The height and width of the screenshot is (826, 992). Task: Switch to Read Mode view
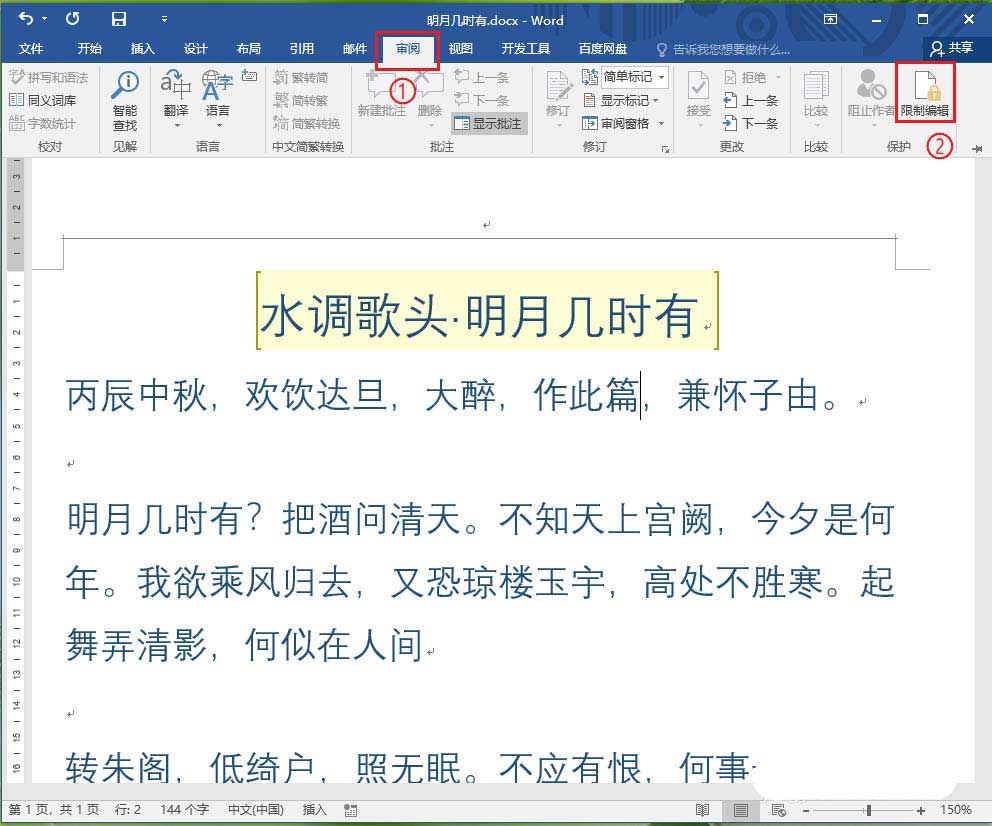coord(702,810)
